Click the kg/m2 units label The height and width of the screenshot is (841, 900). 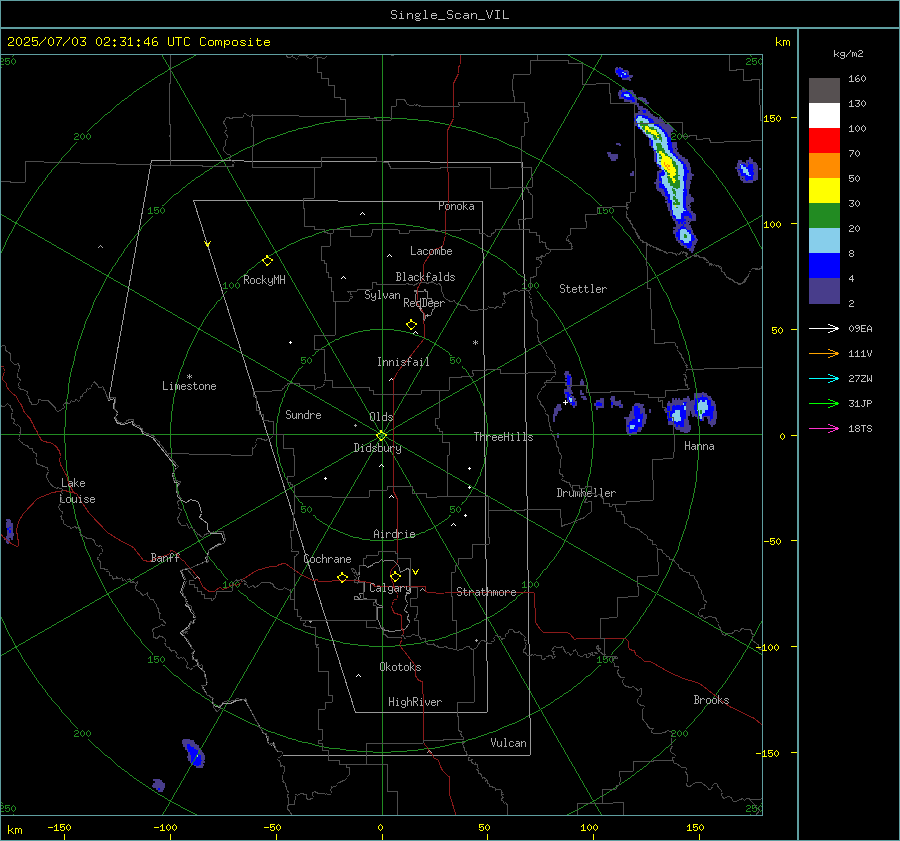[848, 54]
